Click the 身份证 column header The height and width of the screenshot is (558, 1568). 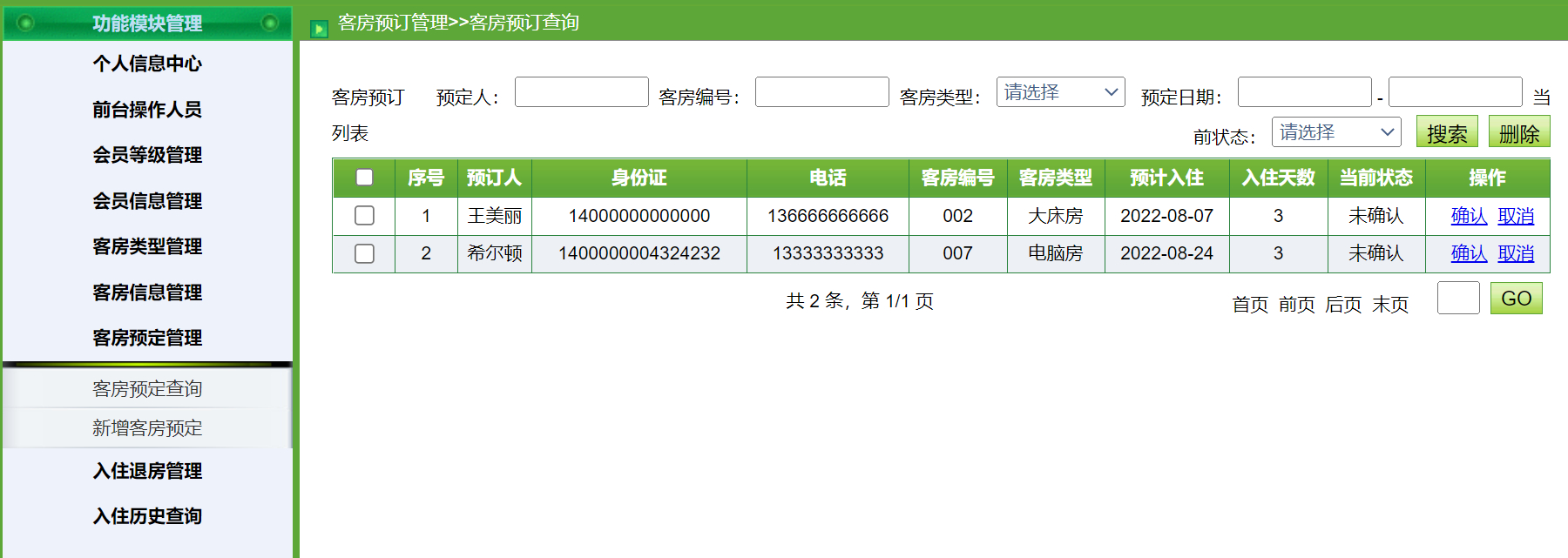[x=639, y=178]
